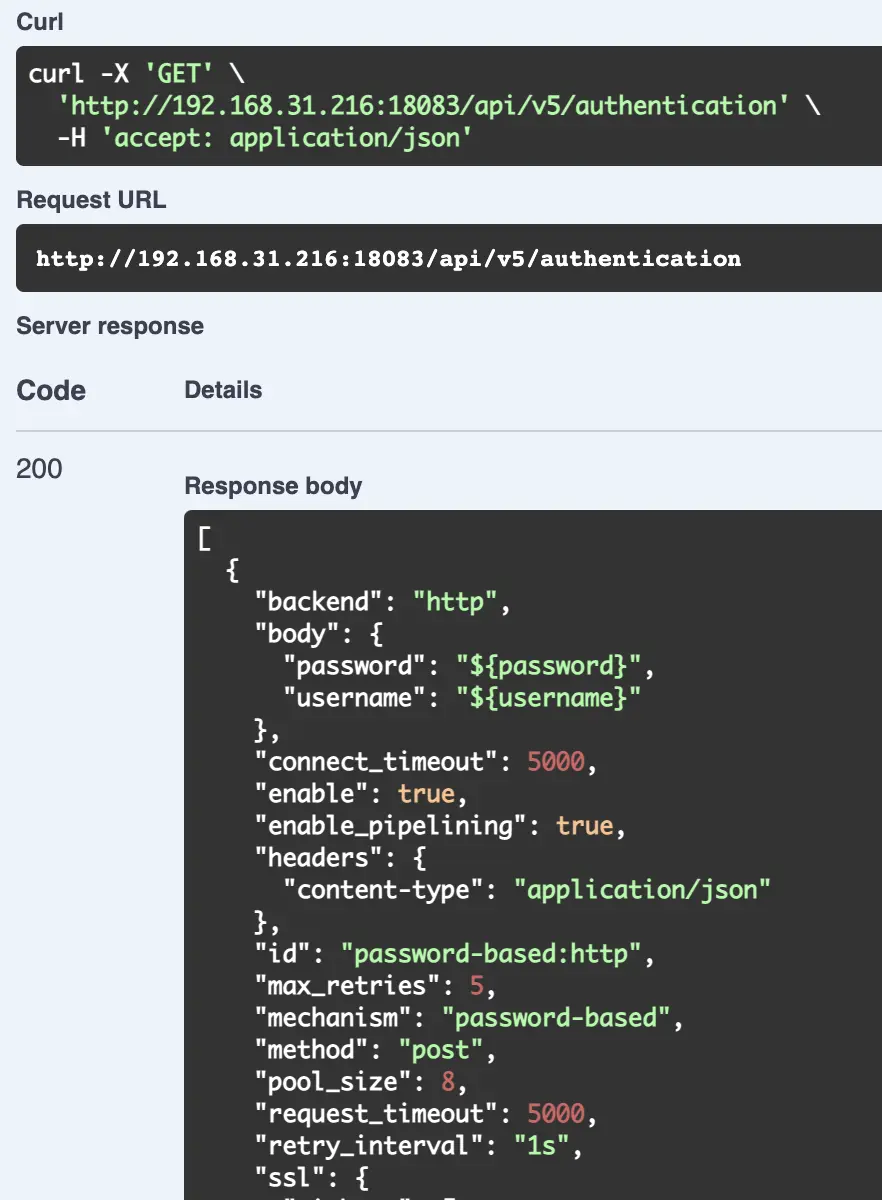882x1200 pixels.
Task: Click the Code column header
Action: pos(50,390)
